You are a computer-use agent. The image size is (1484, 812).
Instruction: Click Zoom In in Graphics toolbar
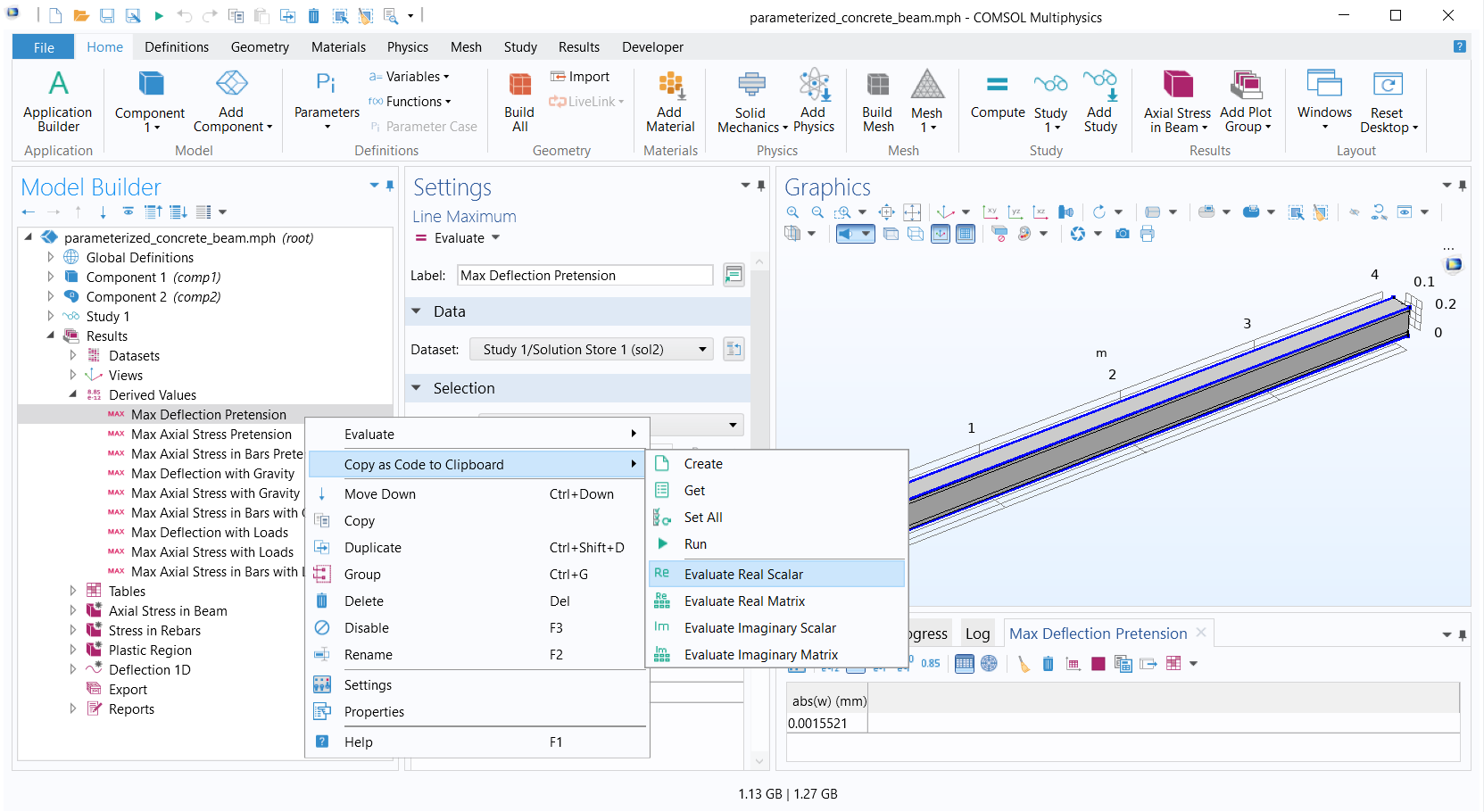point(792,212)
